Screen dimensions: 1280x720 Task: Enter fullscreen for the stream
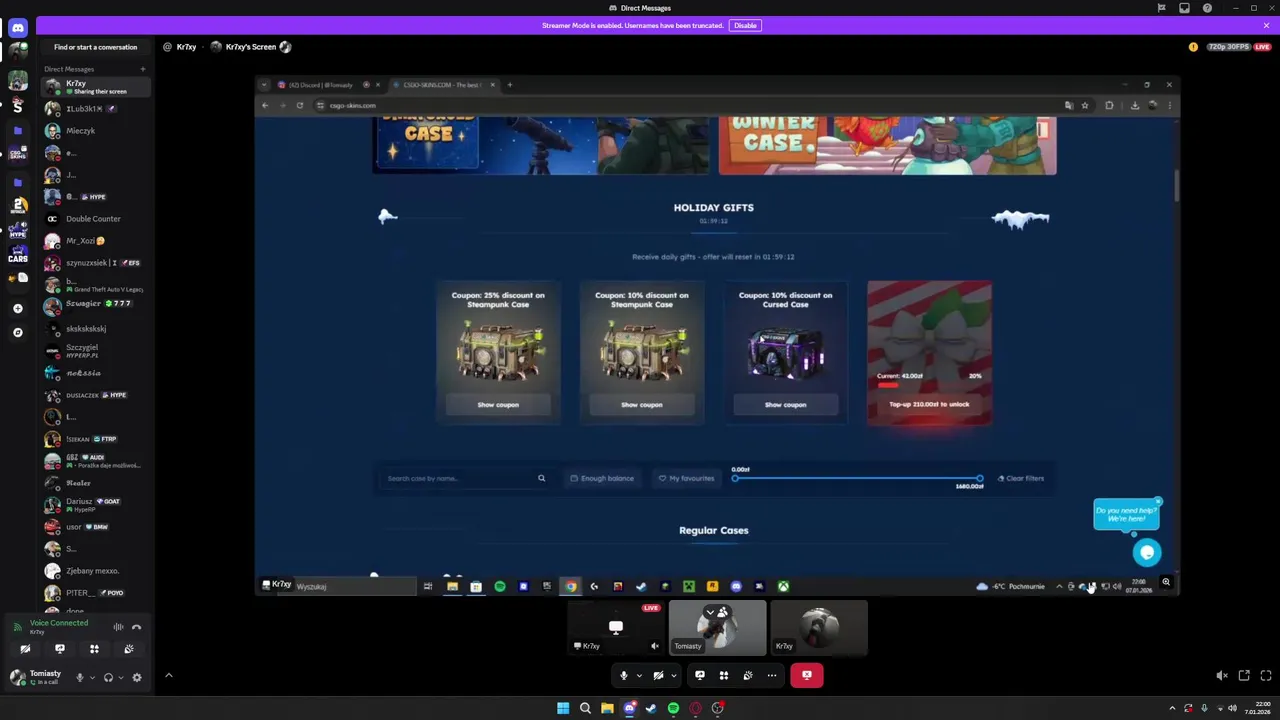click(1266, 676)
